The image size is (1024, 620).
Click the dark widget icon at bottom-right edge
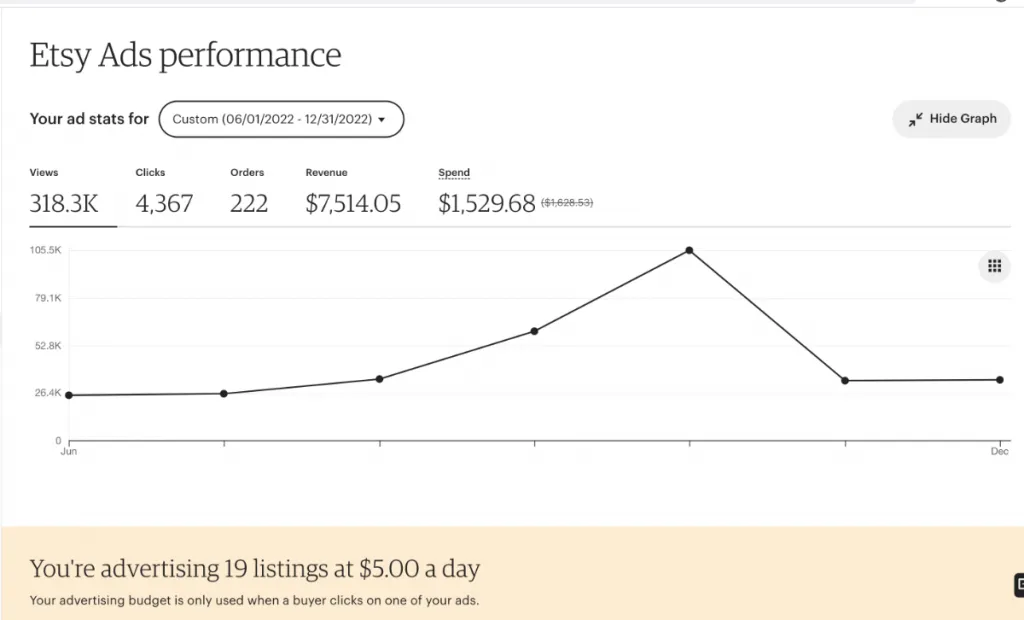coord(1018,585)
